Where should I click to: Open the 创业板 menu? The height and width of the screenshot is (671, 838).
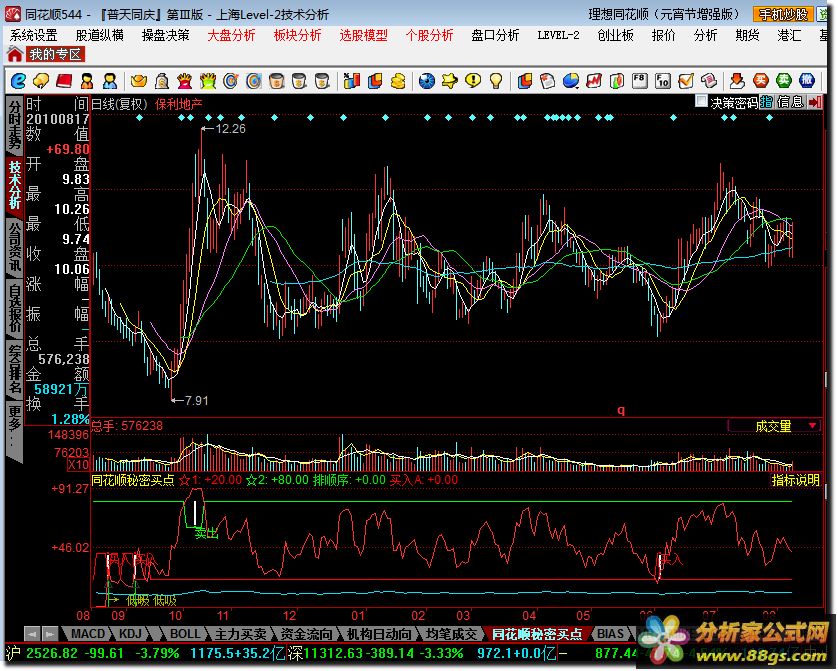[x=616, y=36]
